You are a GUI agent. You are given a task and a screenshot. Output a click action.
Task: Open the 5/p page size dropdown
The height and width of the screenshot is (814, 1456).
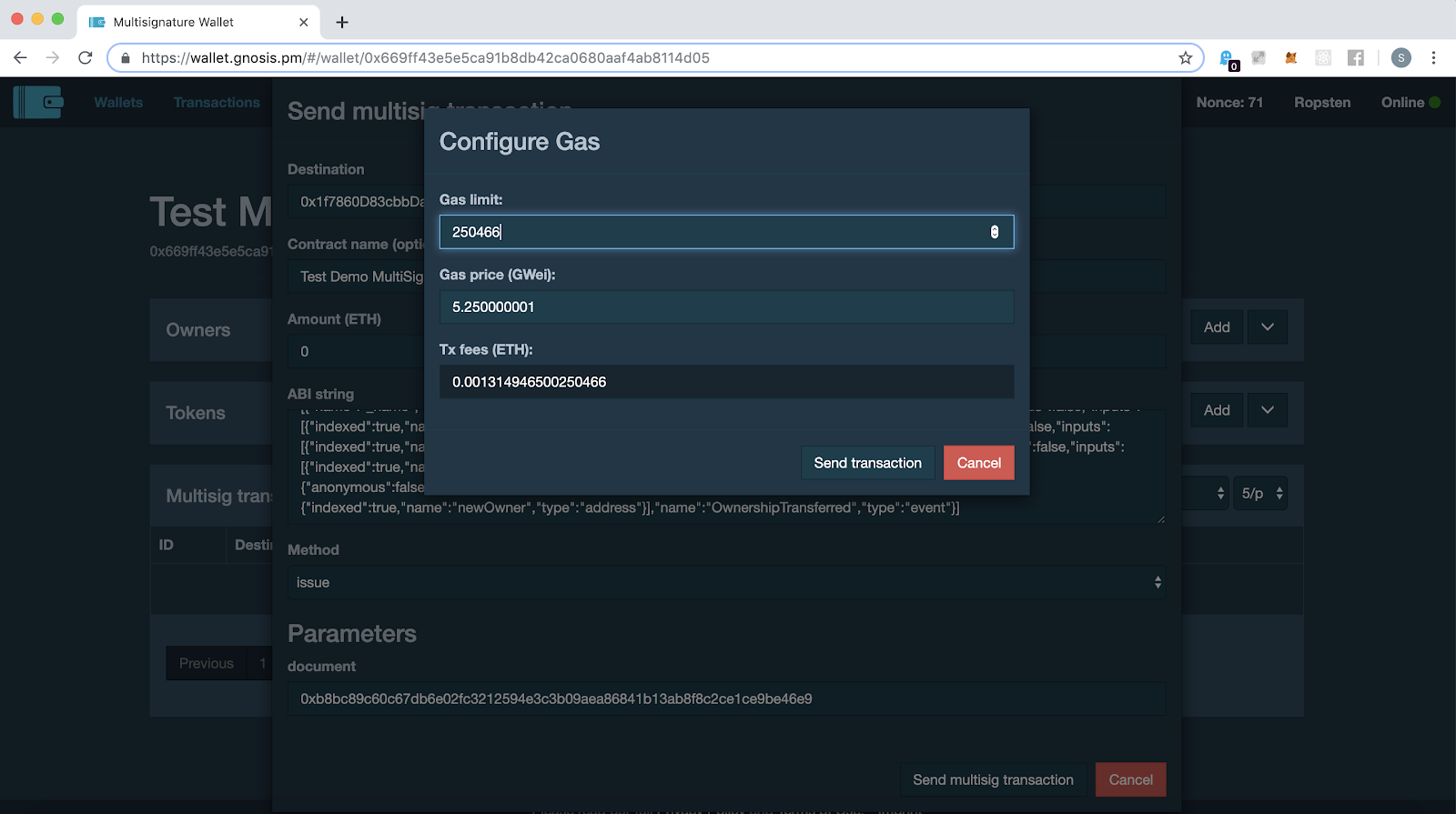click(1260, 493)
